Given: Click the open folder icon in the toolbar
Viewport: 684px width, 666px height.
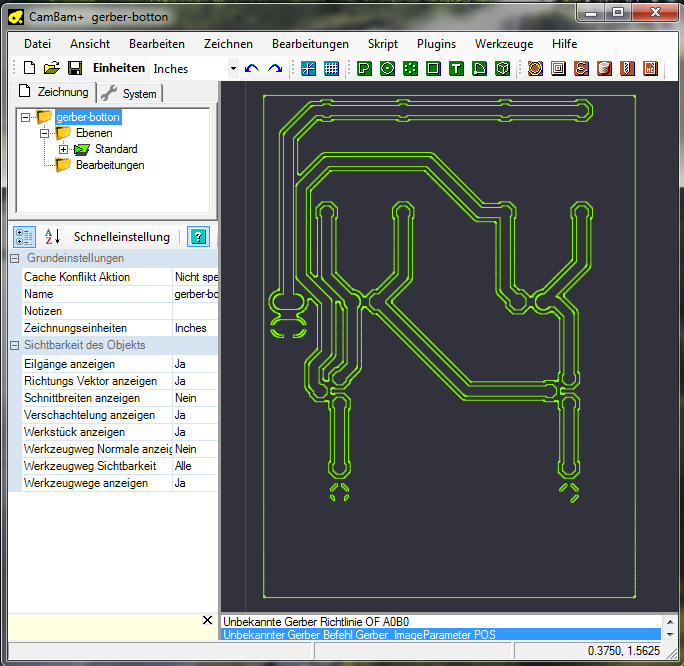Looking at the screenshot, I should (52, 68).
